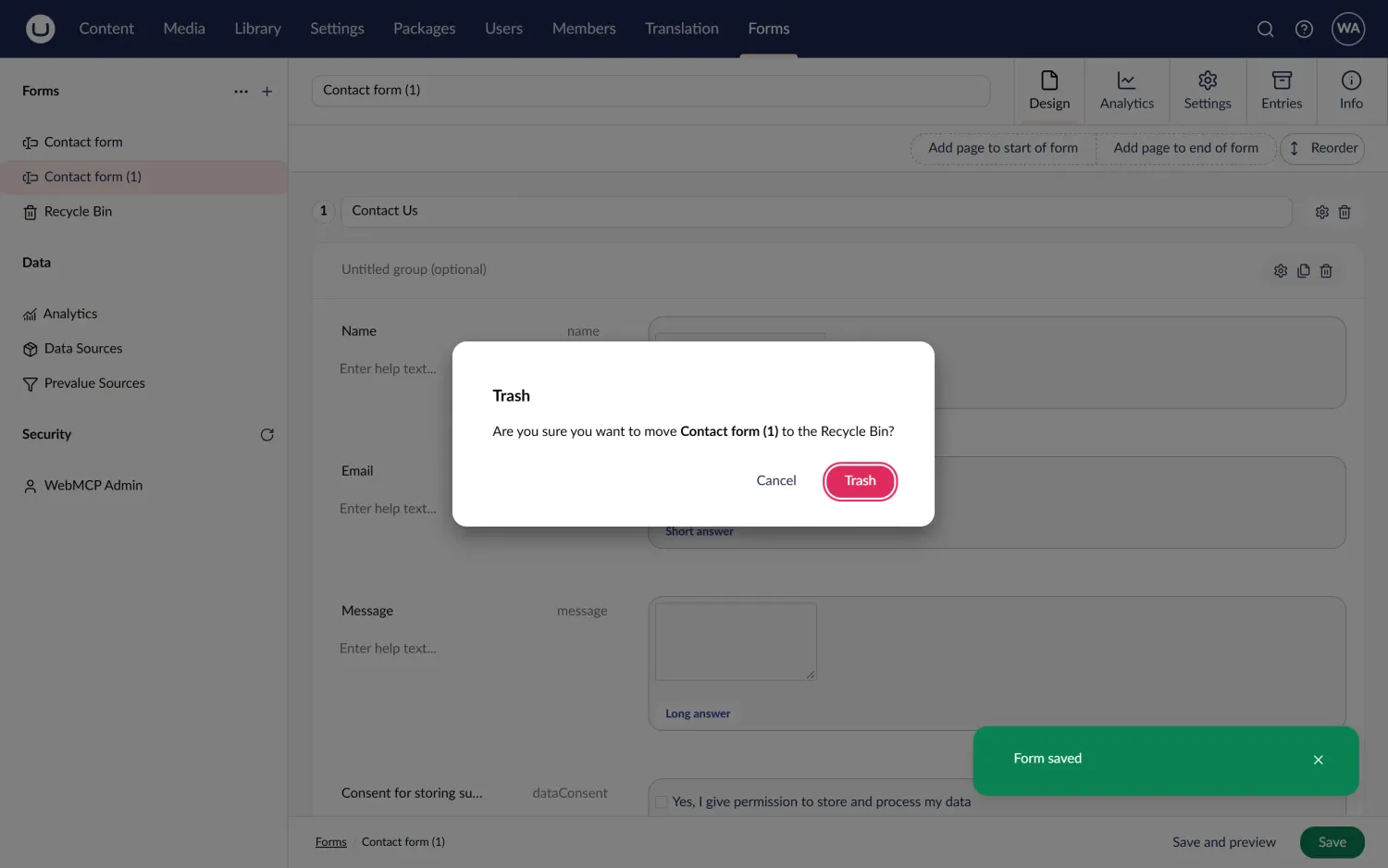Image resolution: width=1388 pixels, height=868 pixels.
Task: Click the Contact Us page title field
Action: coord(816,211)
